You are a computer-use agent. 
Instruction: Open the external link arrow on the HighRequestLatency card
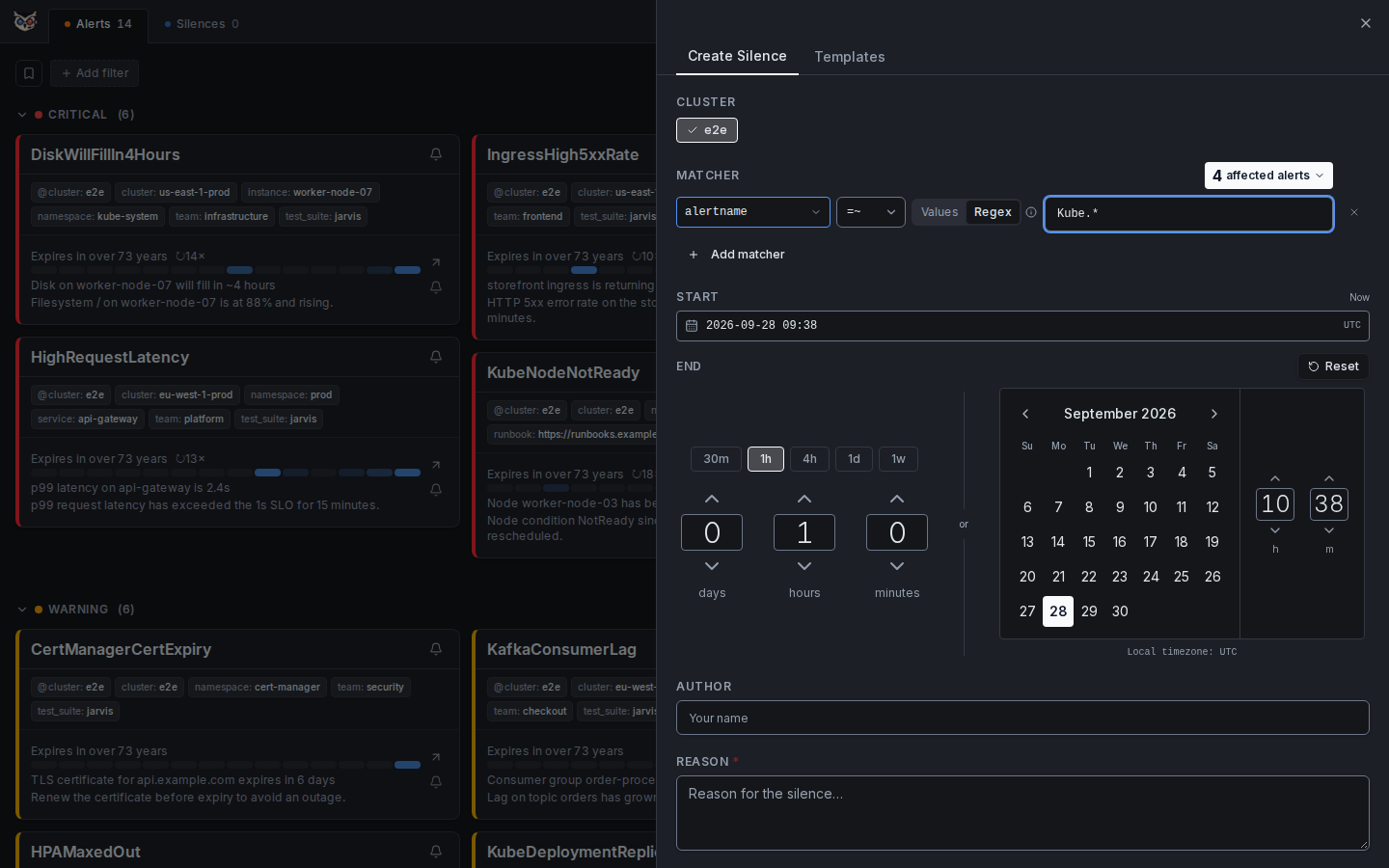coord(436,465)
